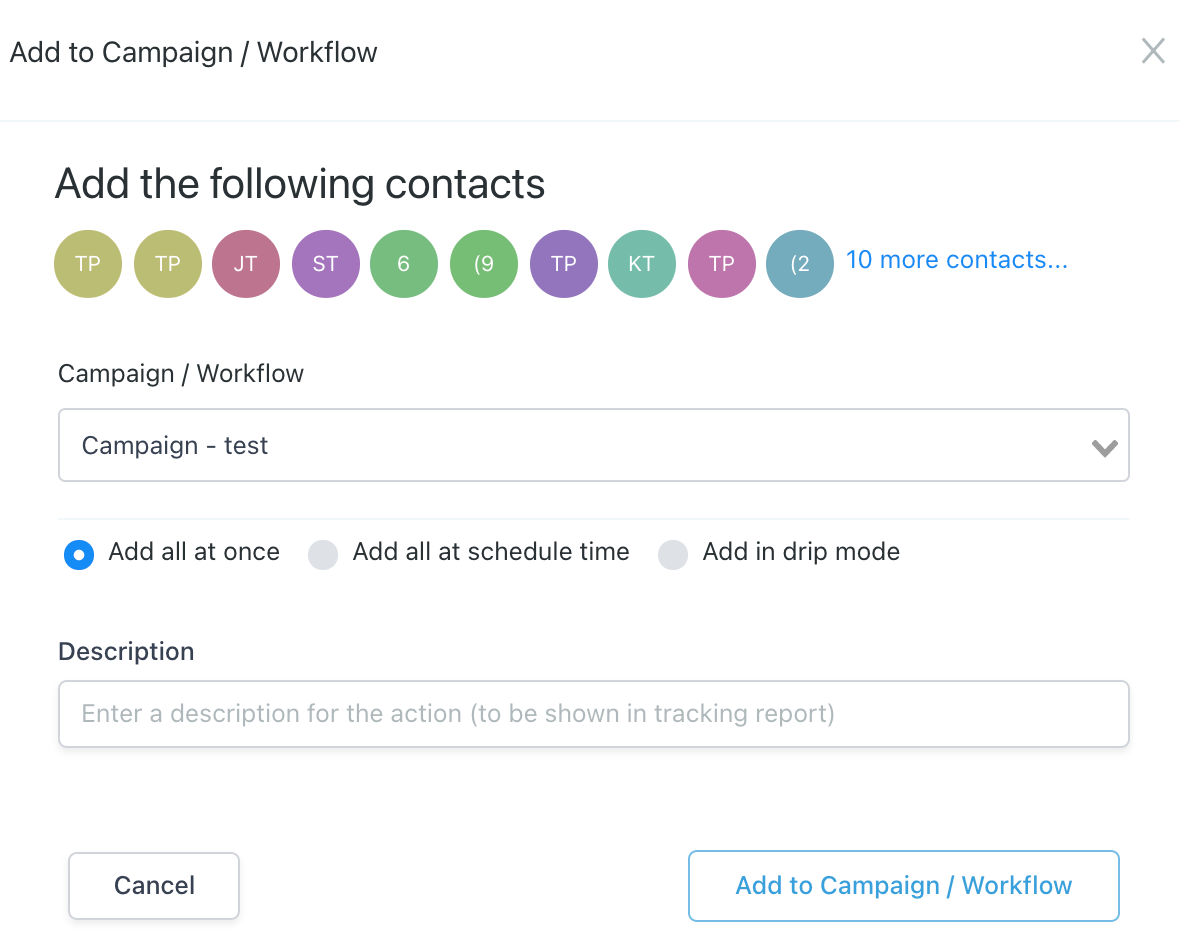1180x950 pixels.
Task: Enable "Add in drip mode" option
Action: (673, 554)
